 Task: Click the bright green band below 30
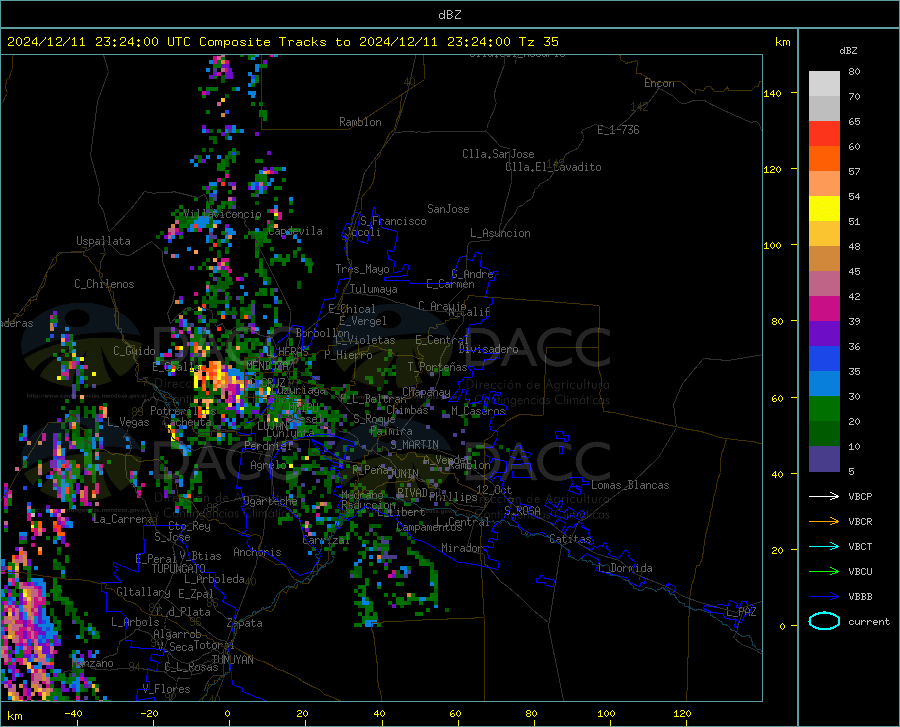[824, 408]
